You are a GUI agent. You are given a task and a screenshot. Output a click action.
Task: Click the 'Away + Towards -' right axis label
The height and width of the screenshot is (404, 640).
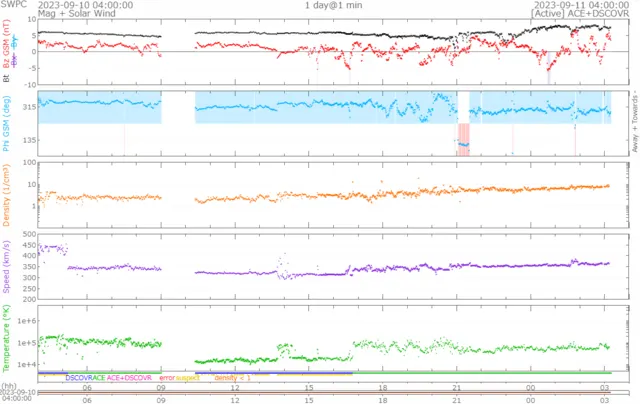point(634,122)
